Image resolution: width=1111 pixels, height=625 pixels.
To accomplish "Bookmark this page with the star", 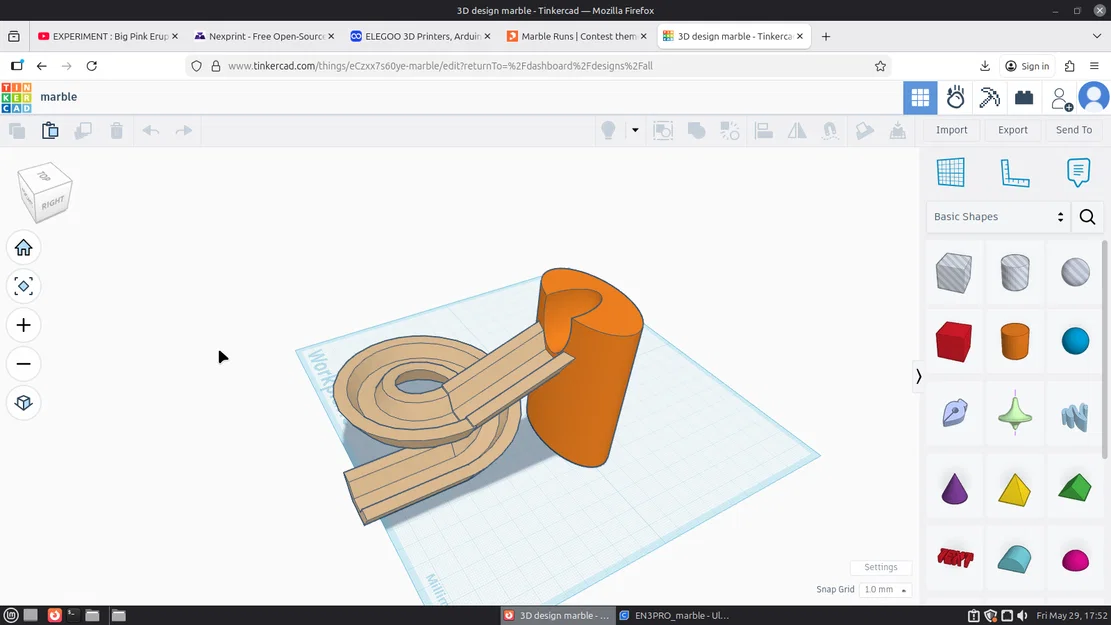I will [x=880, y=66].
